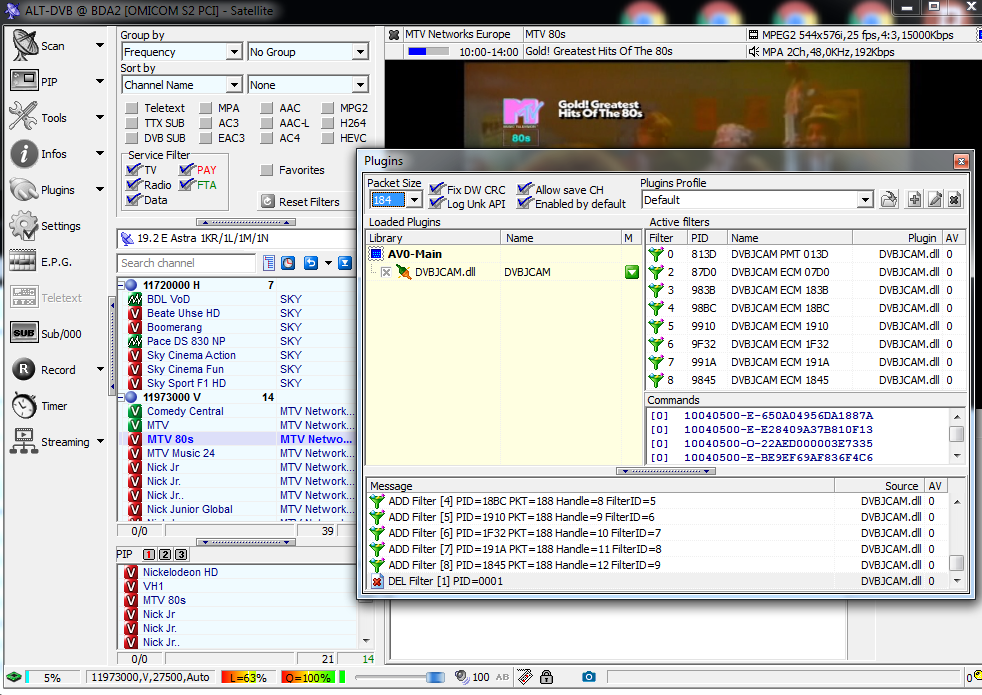982x695 pixels.
Task: Click the edit plugins profile pencil icon
Action: click(935, 200)
